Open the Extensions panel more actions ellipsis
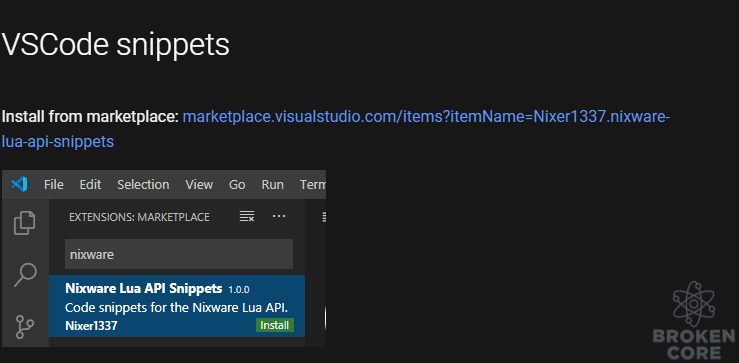The width and height of the screenshot is (739, 363). click(279, 216)
